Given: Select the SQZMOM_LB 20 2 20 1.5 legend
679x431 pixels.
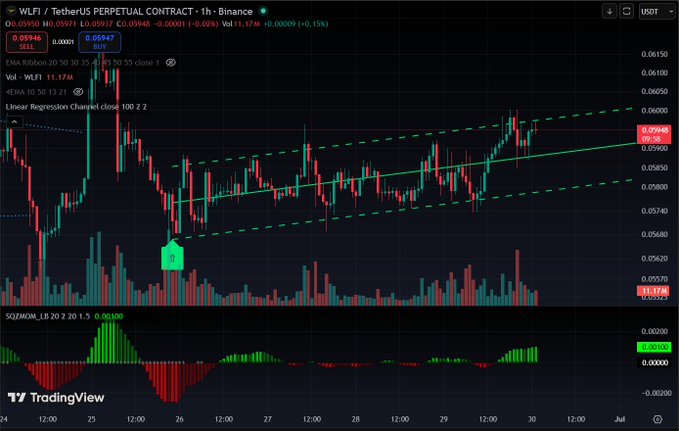Looking at the screenshot, I should point(48,316).
